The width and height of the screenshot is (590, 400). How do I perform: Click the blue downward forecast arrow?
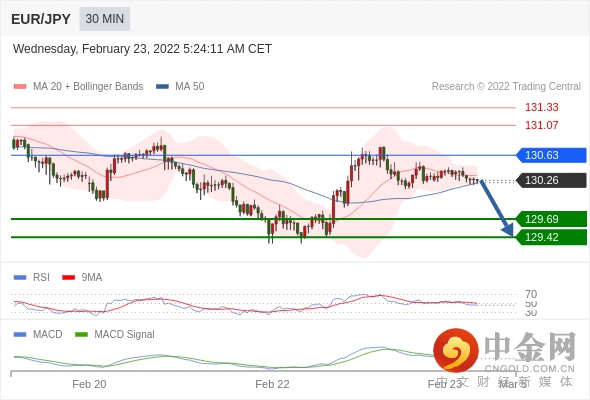[497, 208]
